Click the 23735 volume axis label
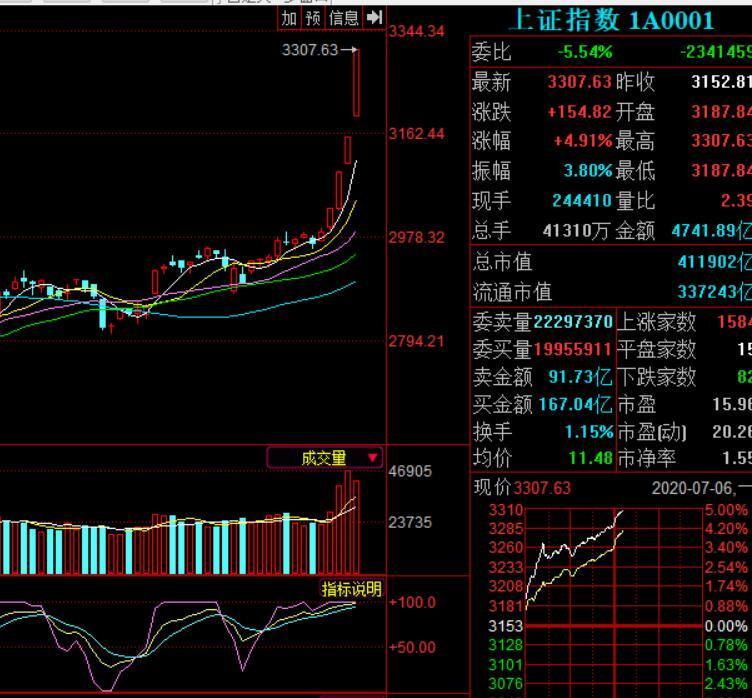Viewport: 752px width, 698px height. 410,522
